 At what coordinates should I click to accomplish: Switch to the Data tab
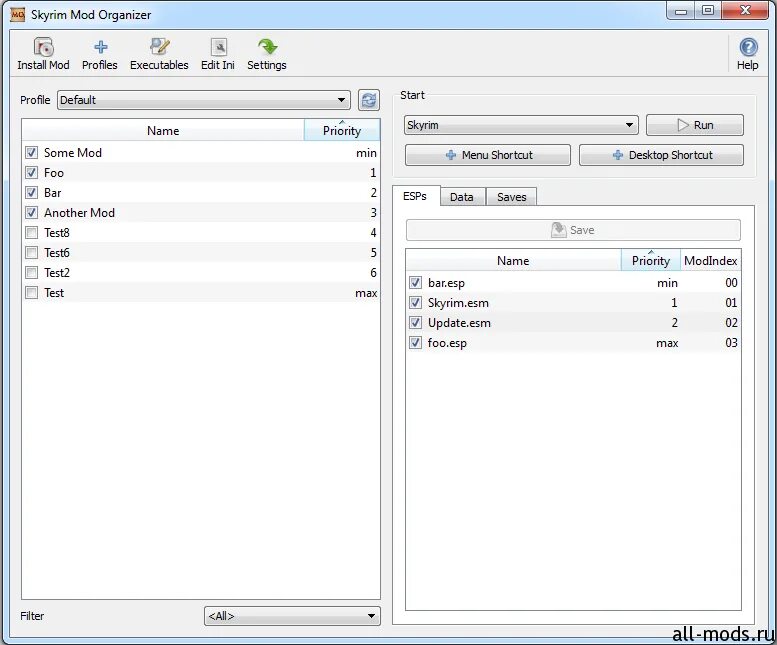[x=462, y=197]
